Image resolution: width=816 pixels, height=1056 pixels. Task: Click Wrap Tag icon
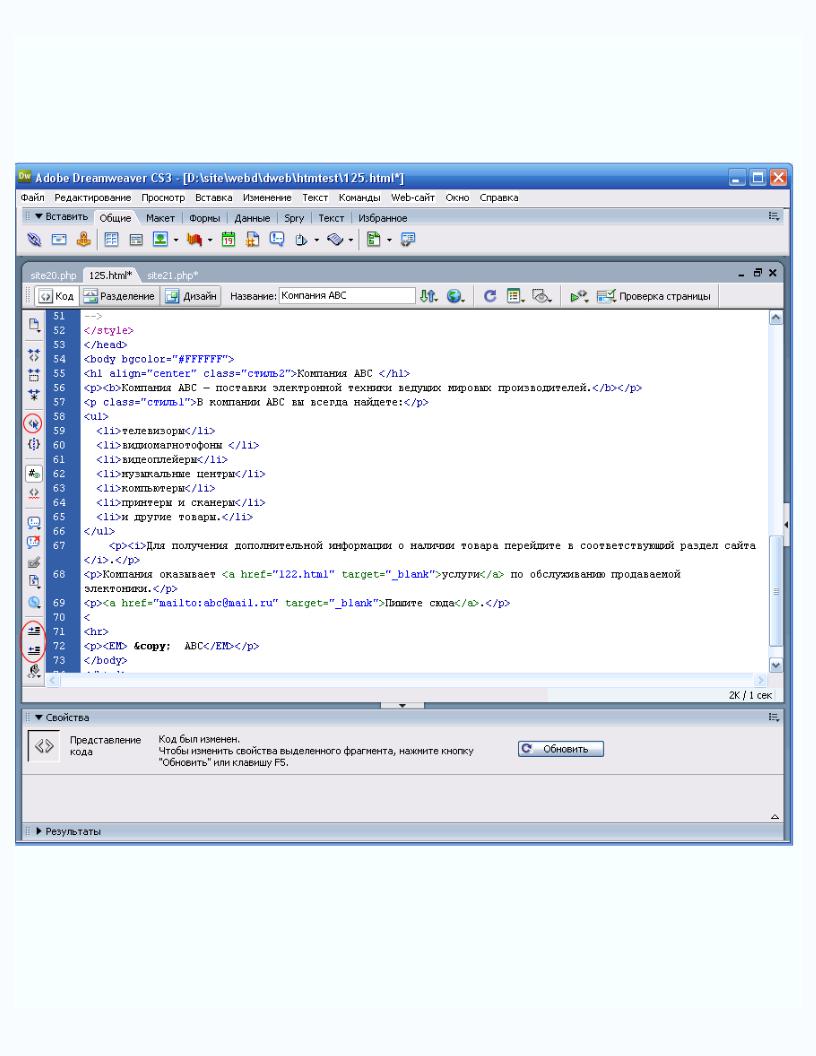click(x=34, y=562)
